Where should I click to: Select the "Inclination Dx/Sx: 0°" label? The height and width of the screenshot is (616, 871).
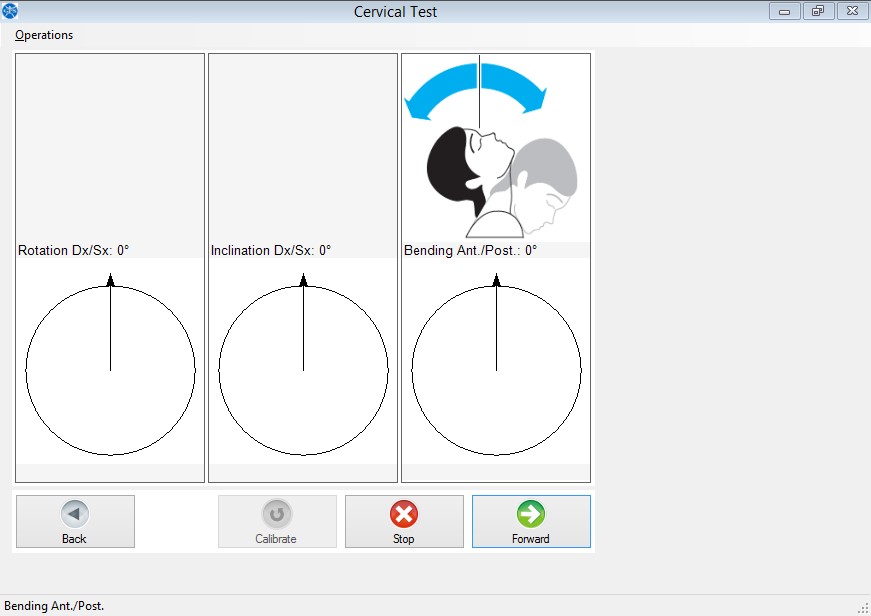pyautogui.click(x=271, y=251)
